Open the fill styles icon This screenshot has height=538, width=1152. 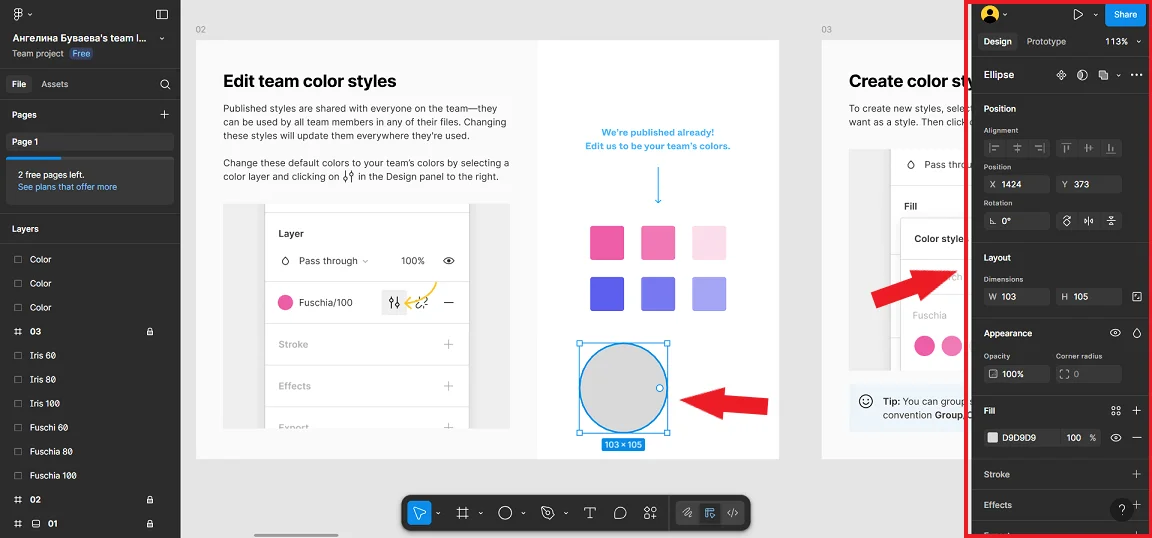1116,411
